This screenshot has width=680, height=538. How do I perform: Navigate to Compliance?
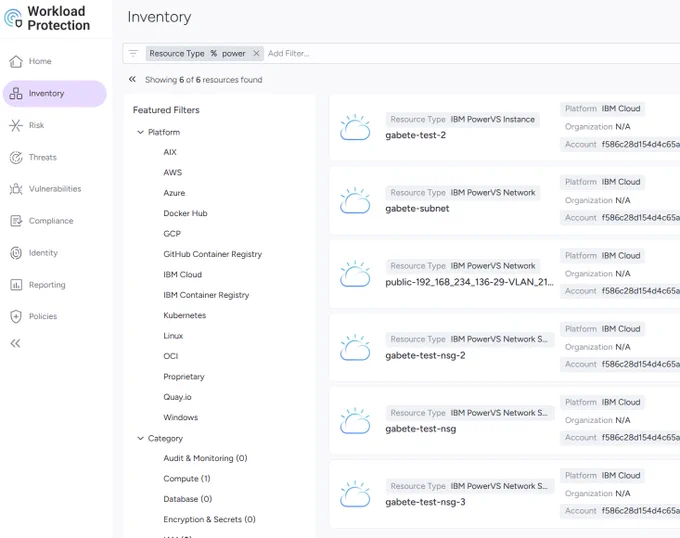51,221
